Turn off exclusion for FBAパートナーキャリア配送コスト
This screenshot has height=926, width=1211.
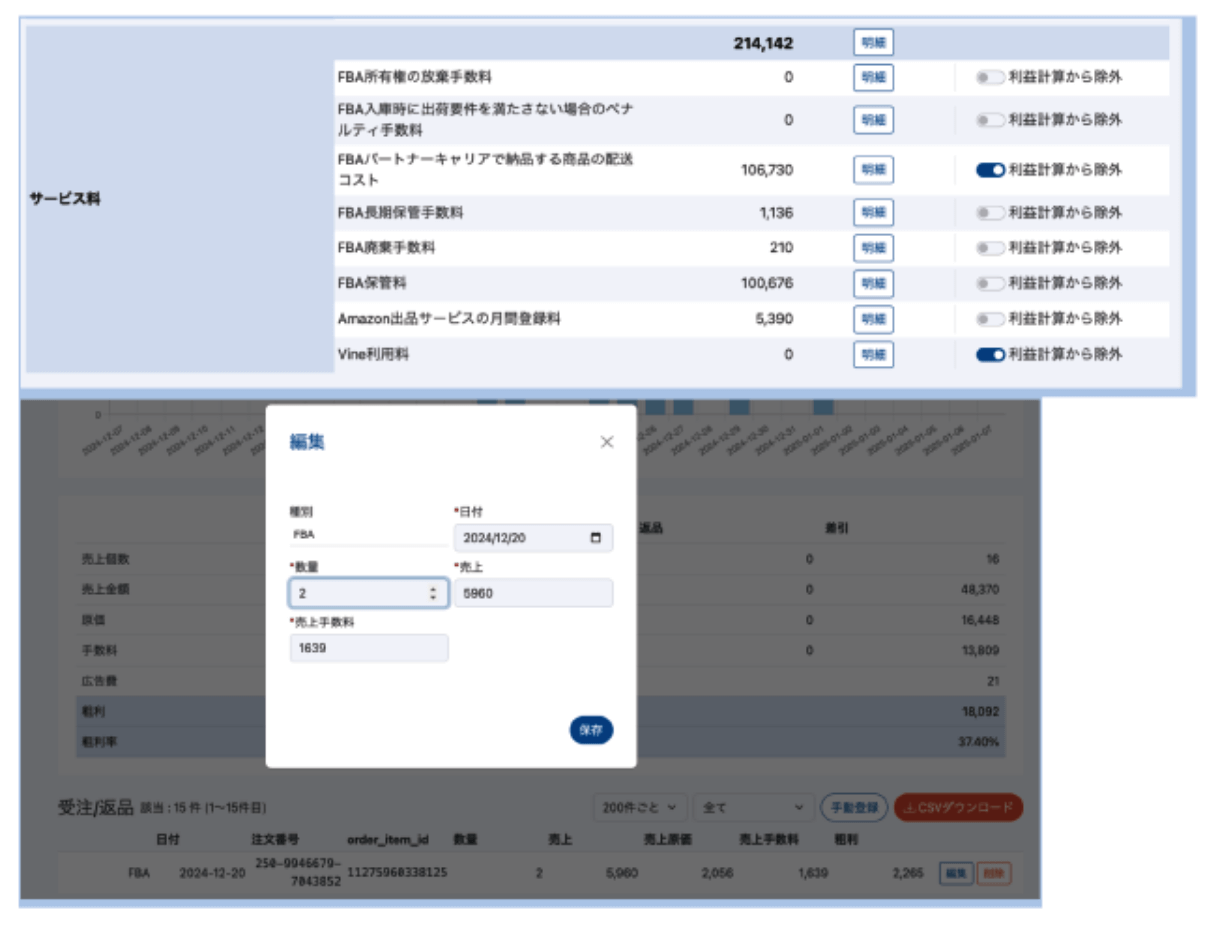click(x=990, y=170)
